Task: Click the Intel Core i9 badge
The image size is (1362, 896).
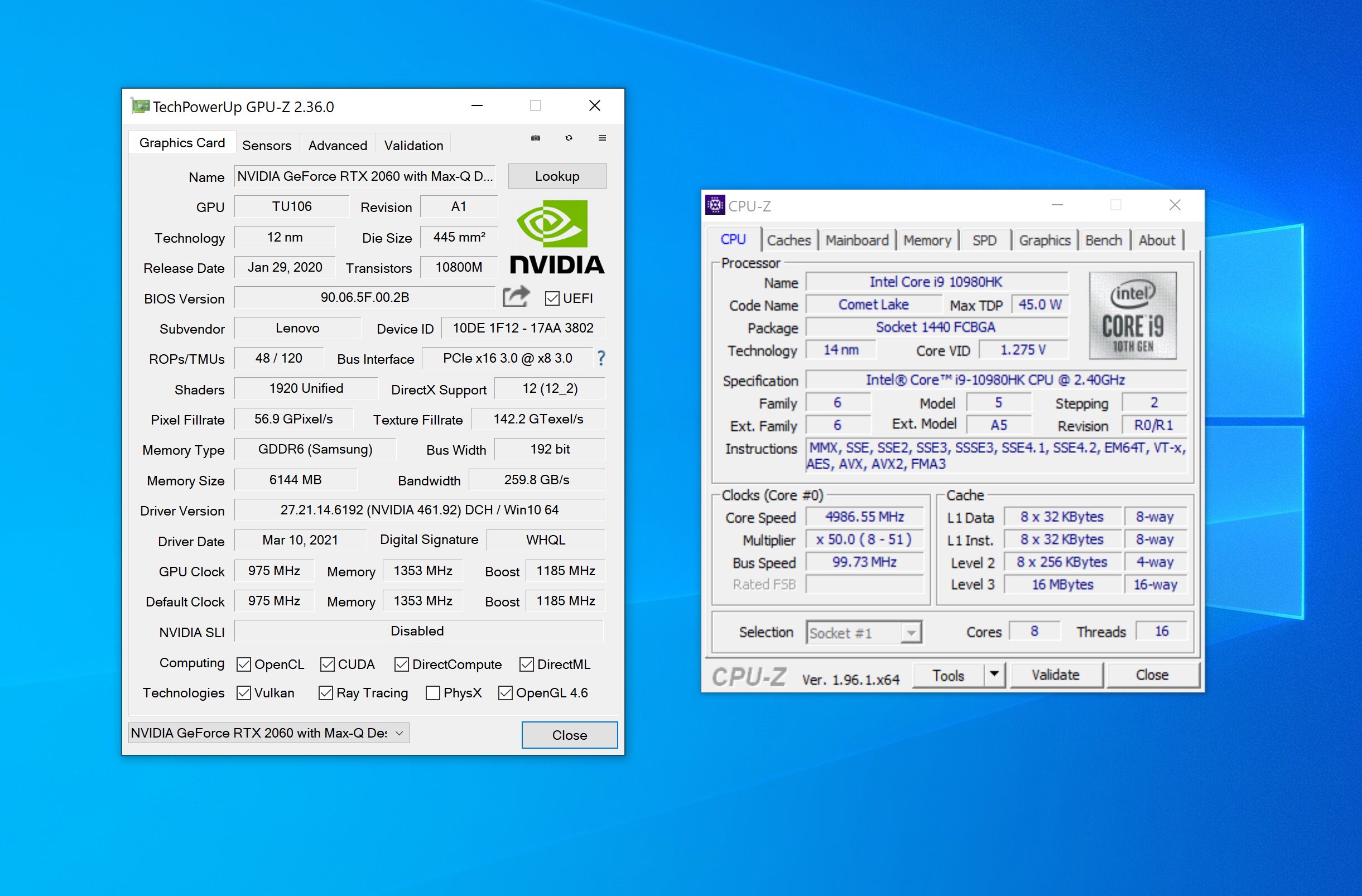Action: coord(1133,315)
